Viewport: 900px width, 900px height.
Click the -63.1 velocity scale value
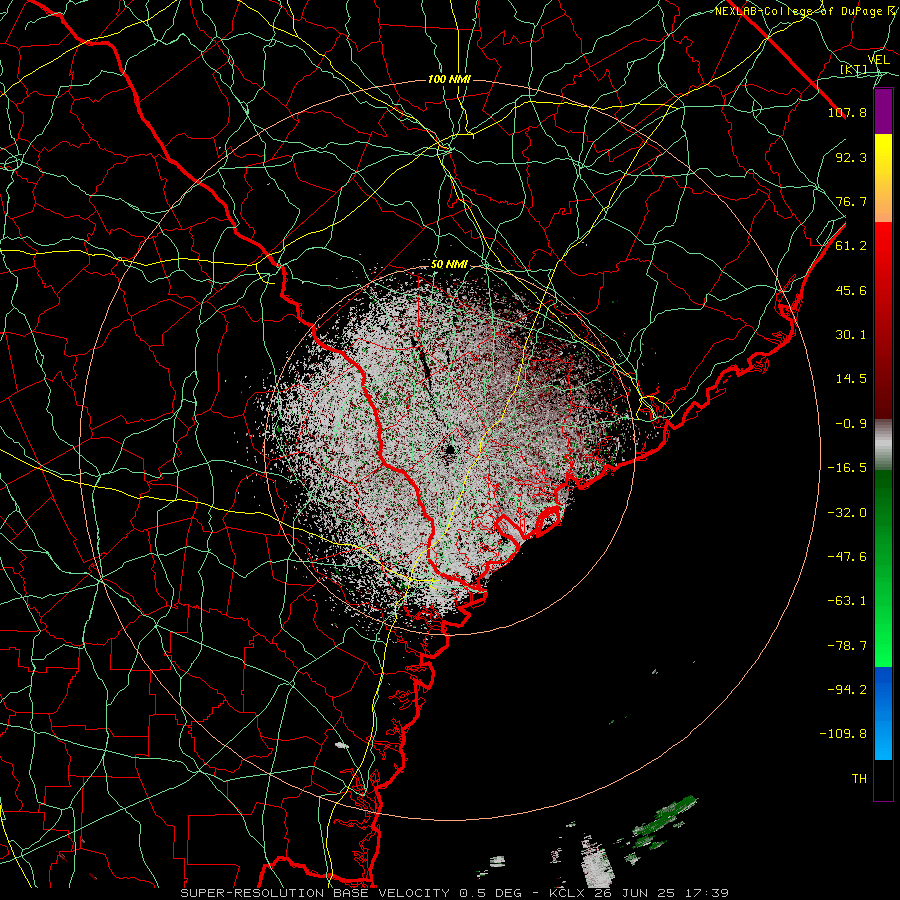pos(847,601)
